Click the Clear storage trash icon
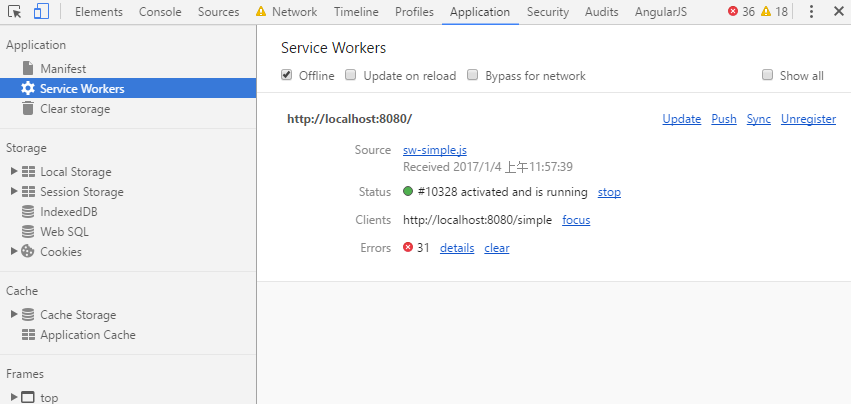Screen dimensions: 851x404 tap(28, 108)
